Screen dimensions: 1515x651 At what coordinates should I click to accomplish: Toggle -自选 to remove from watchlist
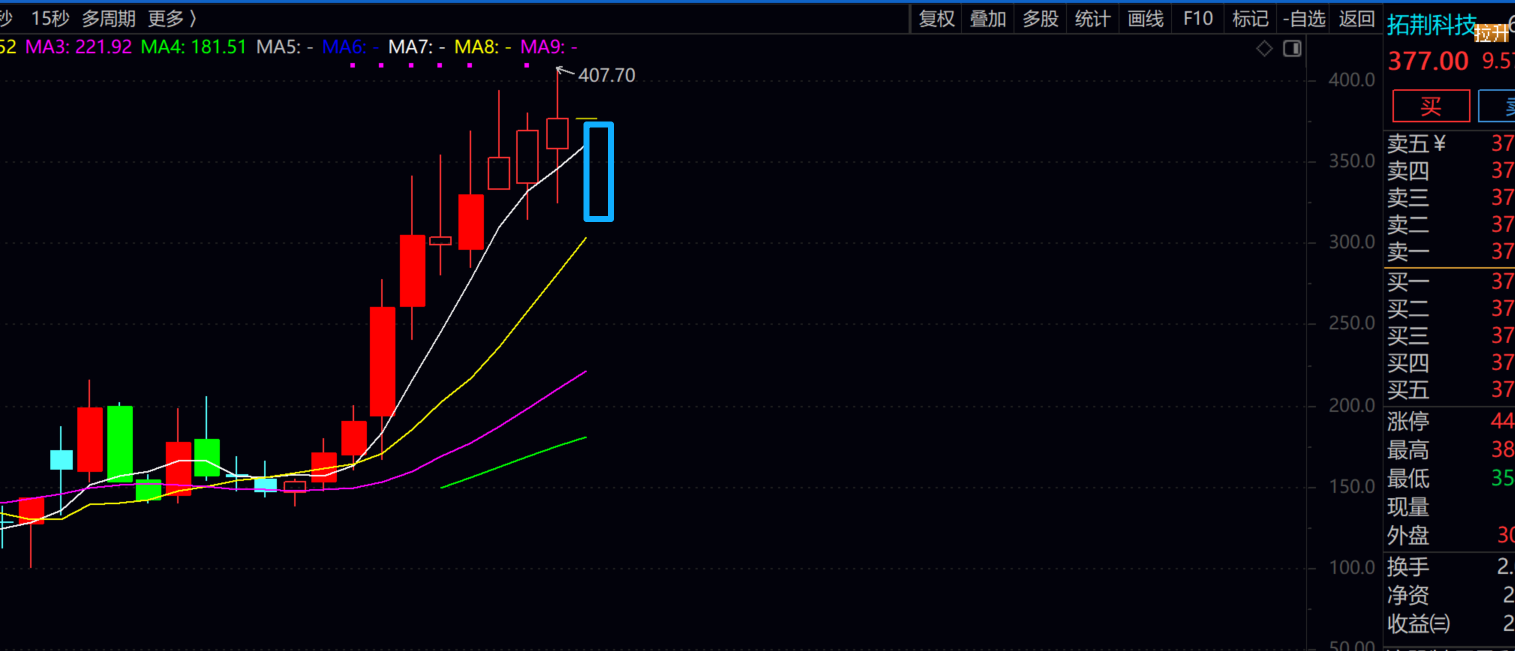pyautogui.click(x=1304, y=18)
